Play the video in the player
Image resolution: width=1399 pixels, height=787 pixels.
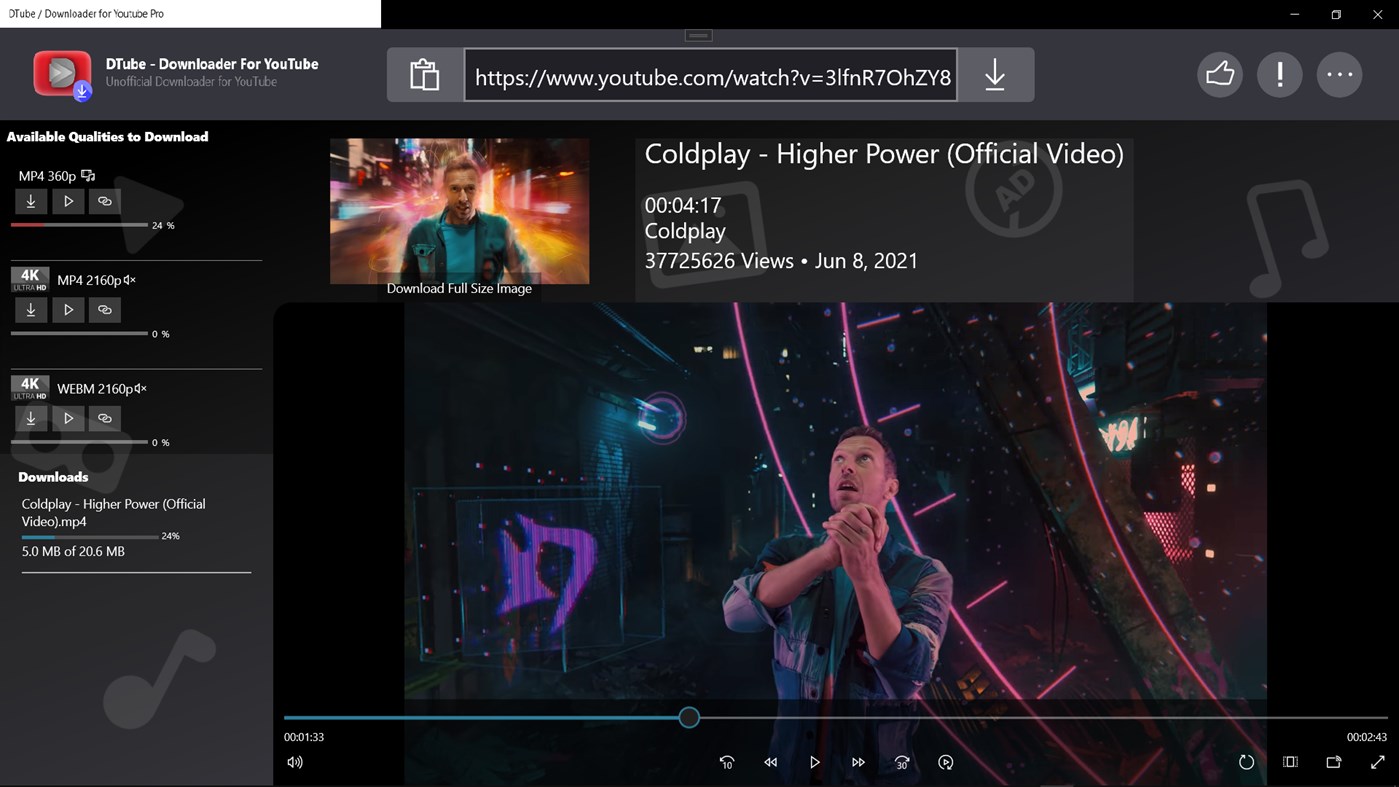pos(815,762)
